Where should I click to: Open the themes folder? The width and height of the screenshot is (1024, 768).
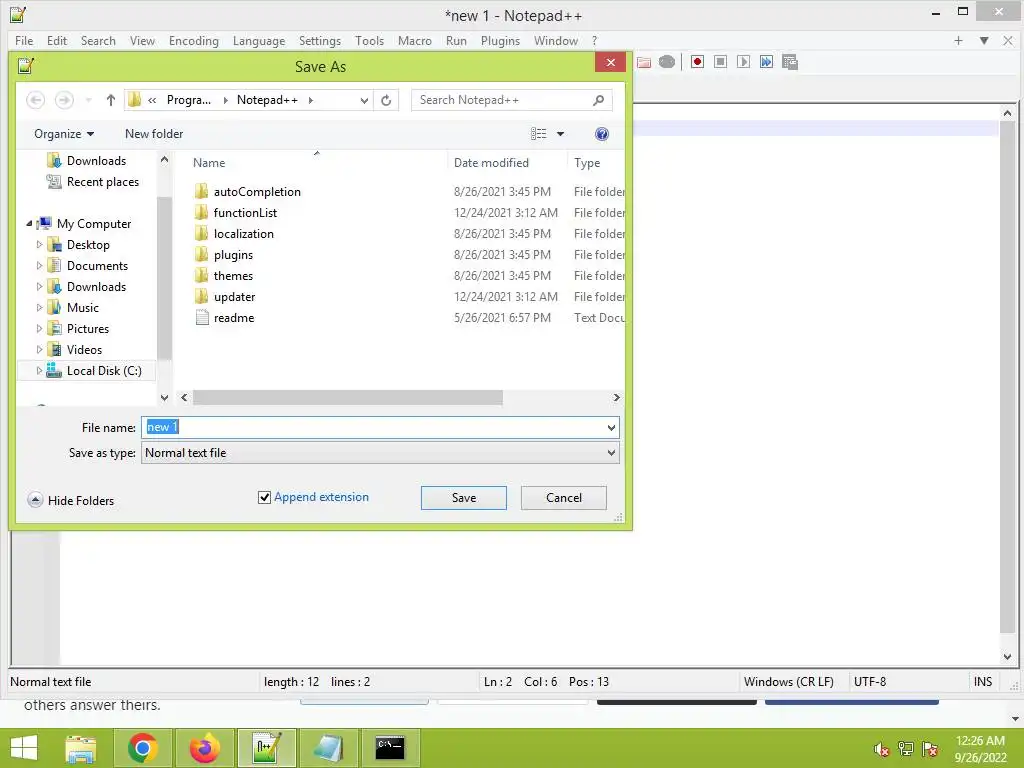tap(232, 276)
